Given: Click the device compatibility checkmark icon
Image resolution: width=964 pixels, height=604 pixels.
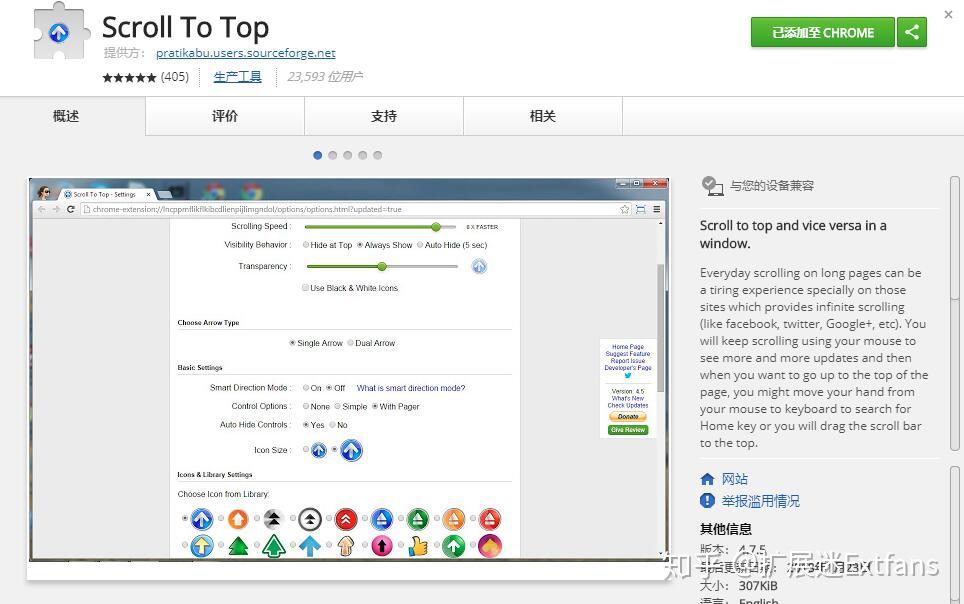Looking at the screenshot, I should [713, 186].
